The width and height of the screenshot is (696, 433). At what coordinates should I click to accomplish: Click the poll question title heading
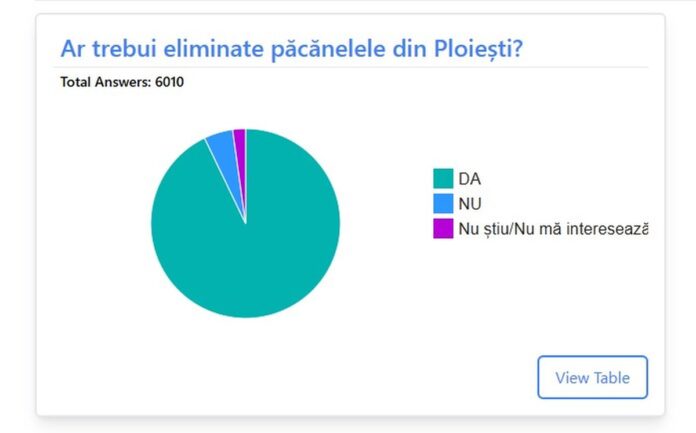click(291, 49)
